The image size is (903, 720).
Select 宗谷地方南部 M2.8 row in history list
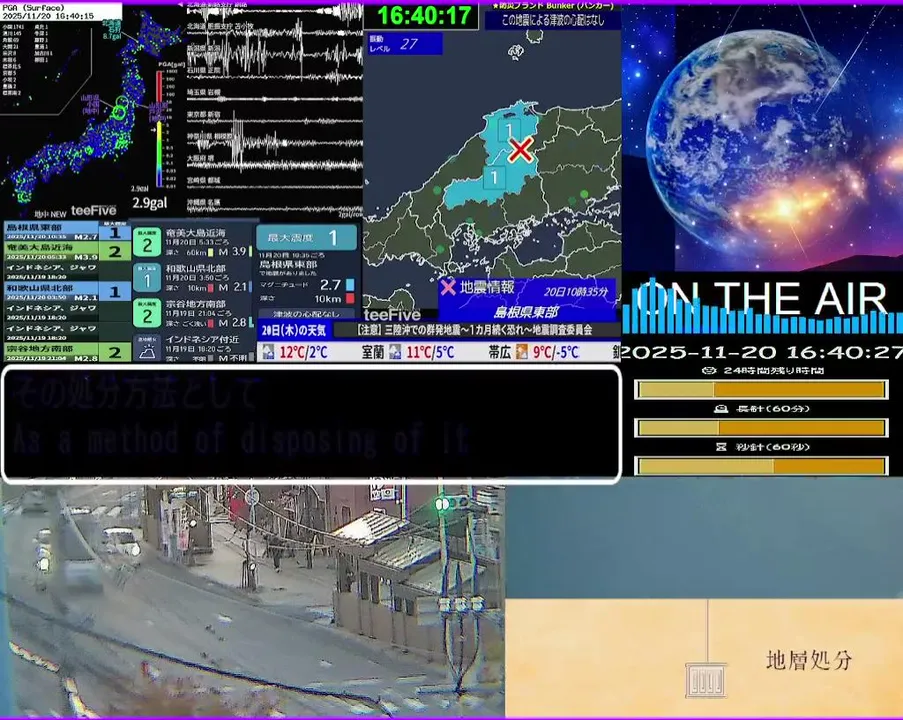tap(67, 353)
